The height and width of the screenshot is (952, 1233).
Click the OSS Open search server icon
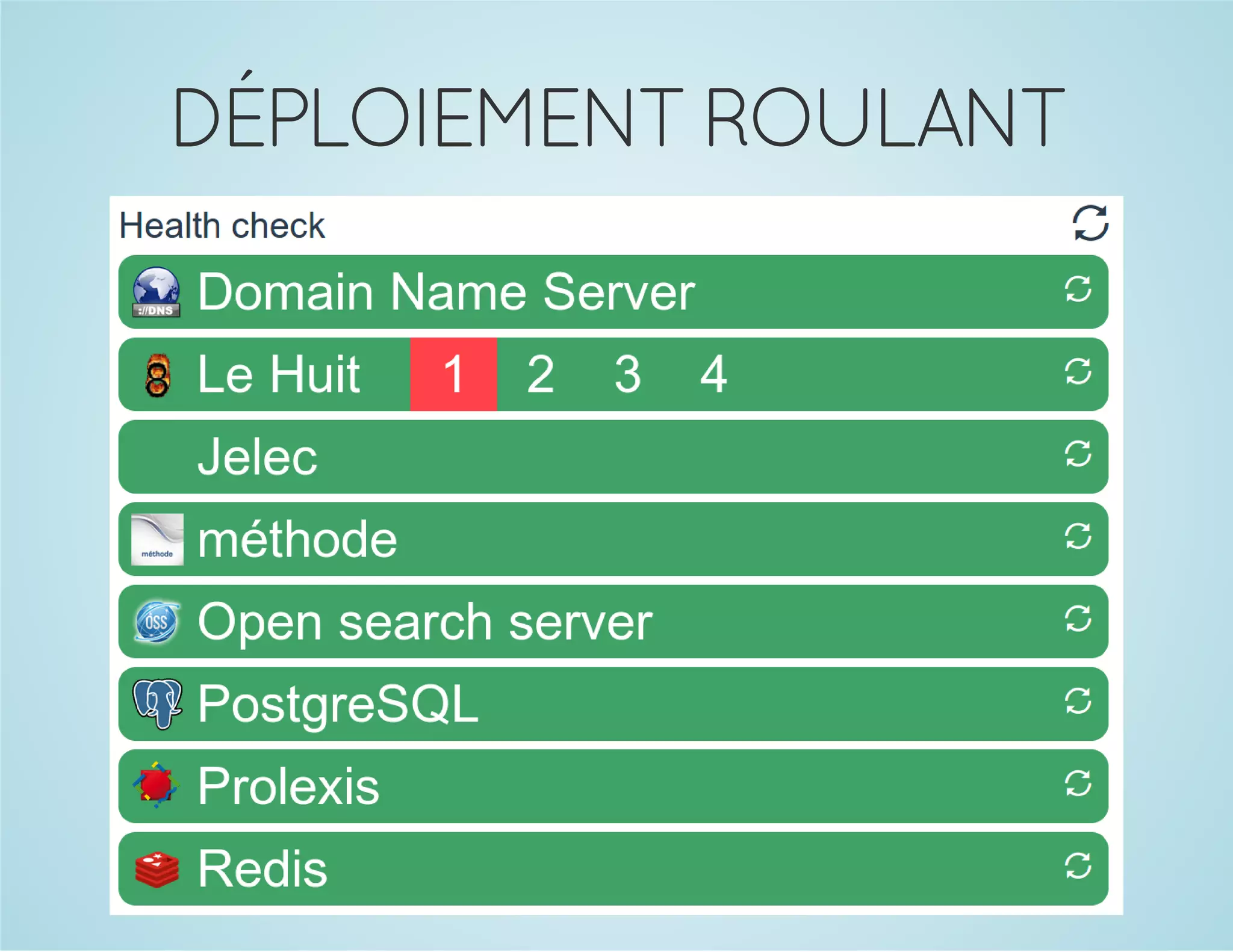point(157,622)
